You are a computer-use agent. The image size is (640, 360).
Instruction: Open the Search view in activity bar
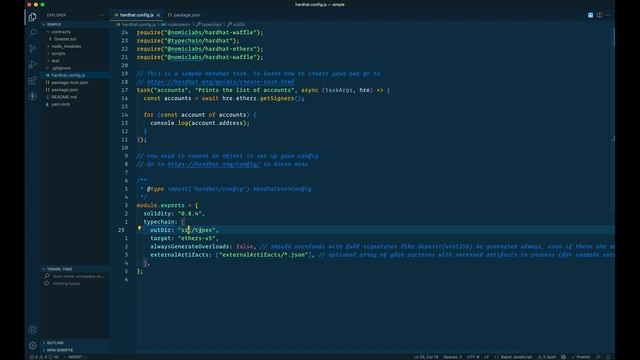(32, 33)
